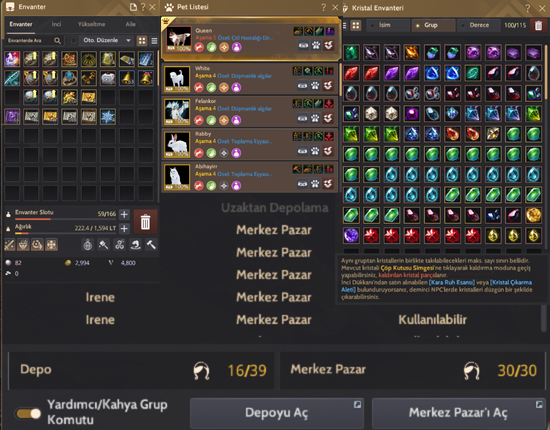Click the Merkez Pazar'ı Aç button
Screen dimensions: 550x430
click(458, 413)
